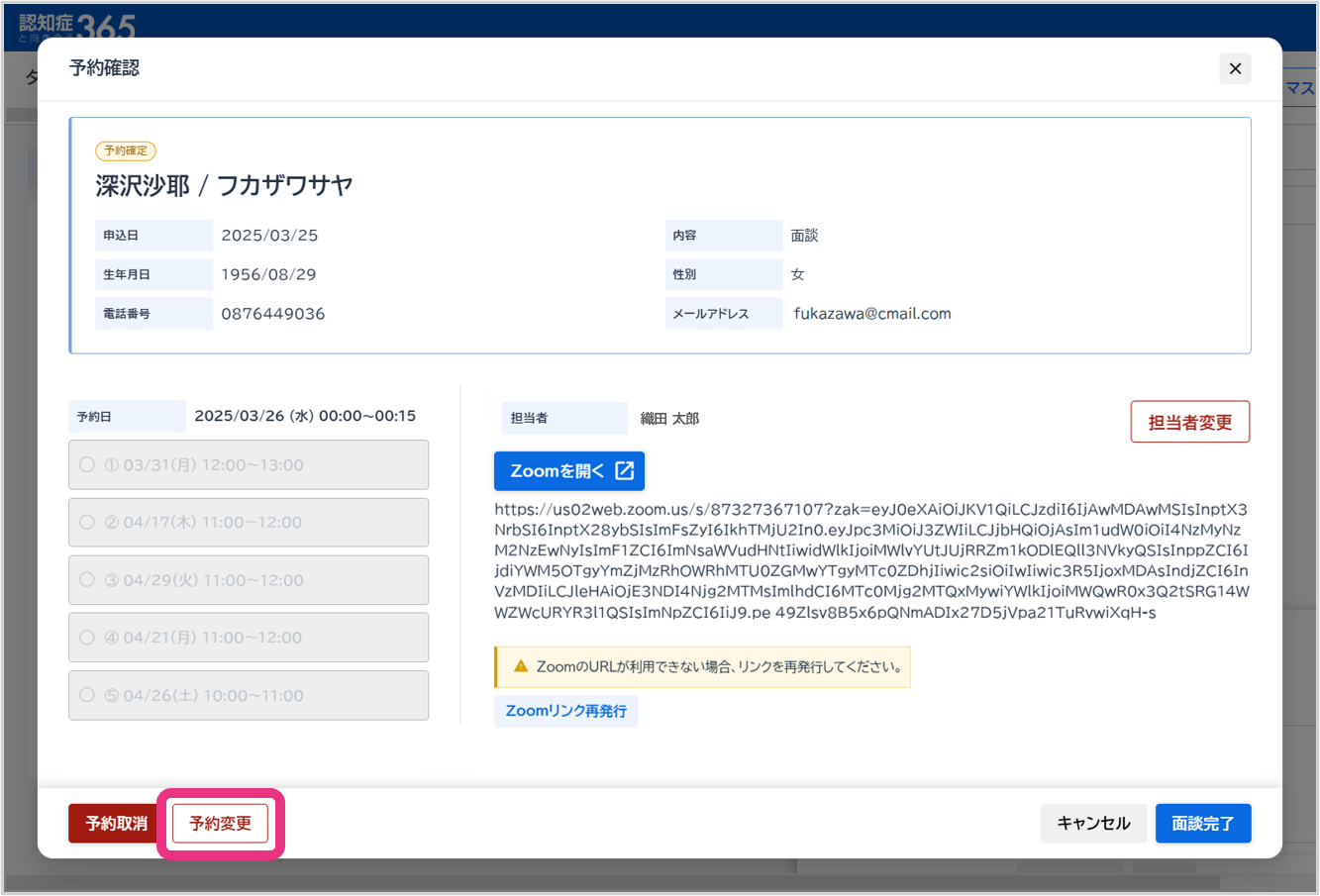Click the external-link Zoomを開く button
The width and height of the screenshot is (1320, 896).
[x=569, y=471]
